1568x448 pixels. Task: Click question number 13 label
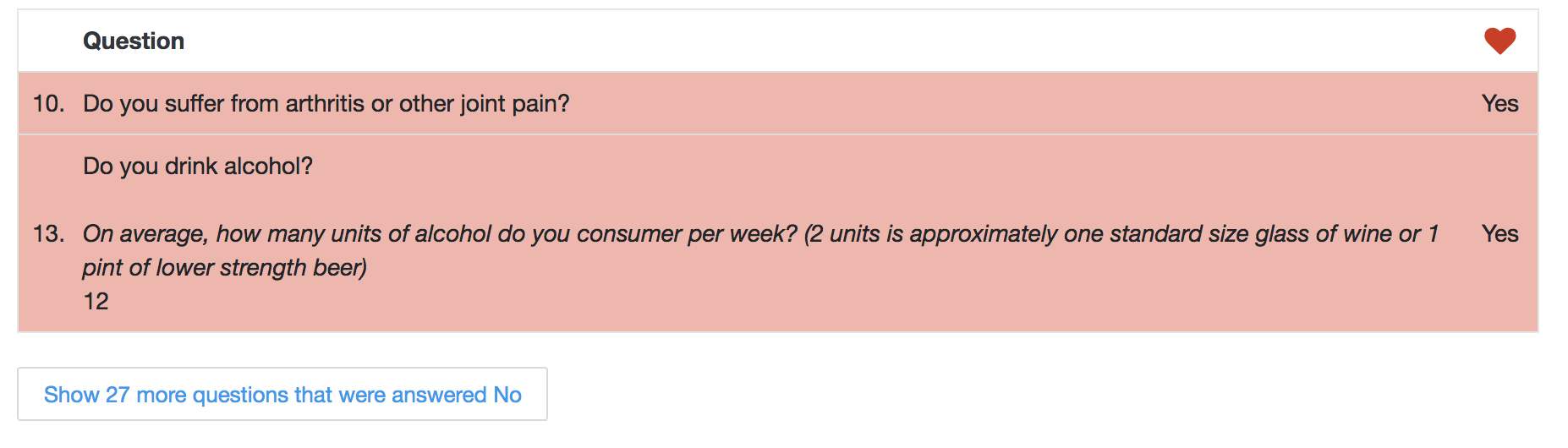[x=48, y=233]
